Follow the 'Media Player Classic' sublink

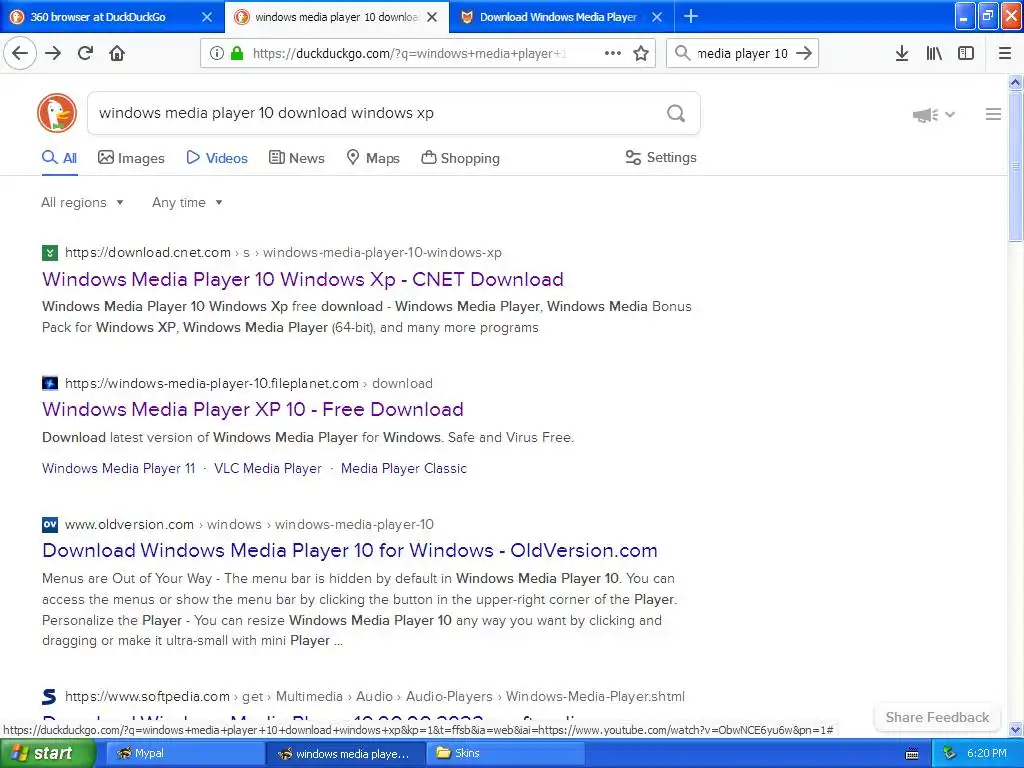coord(404,468)
